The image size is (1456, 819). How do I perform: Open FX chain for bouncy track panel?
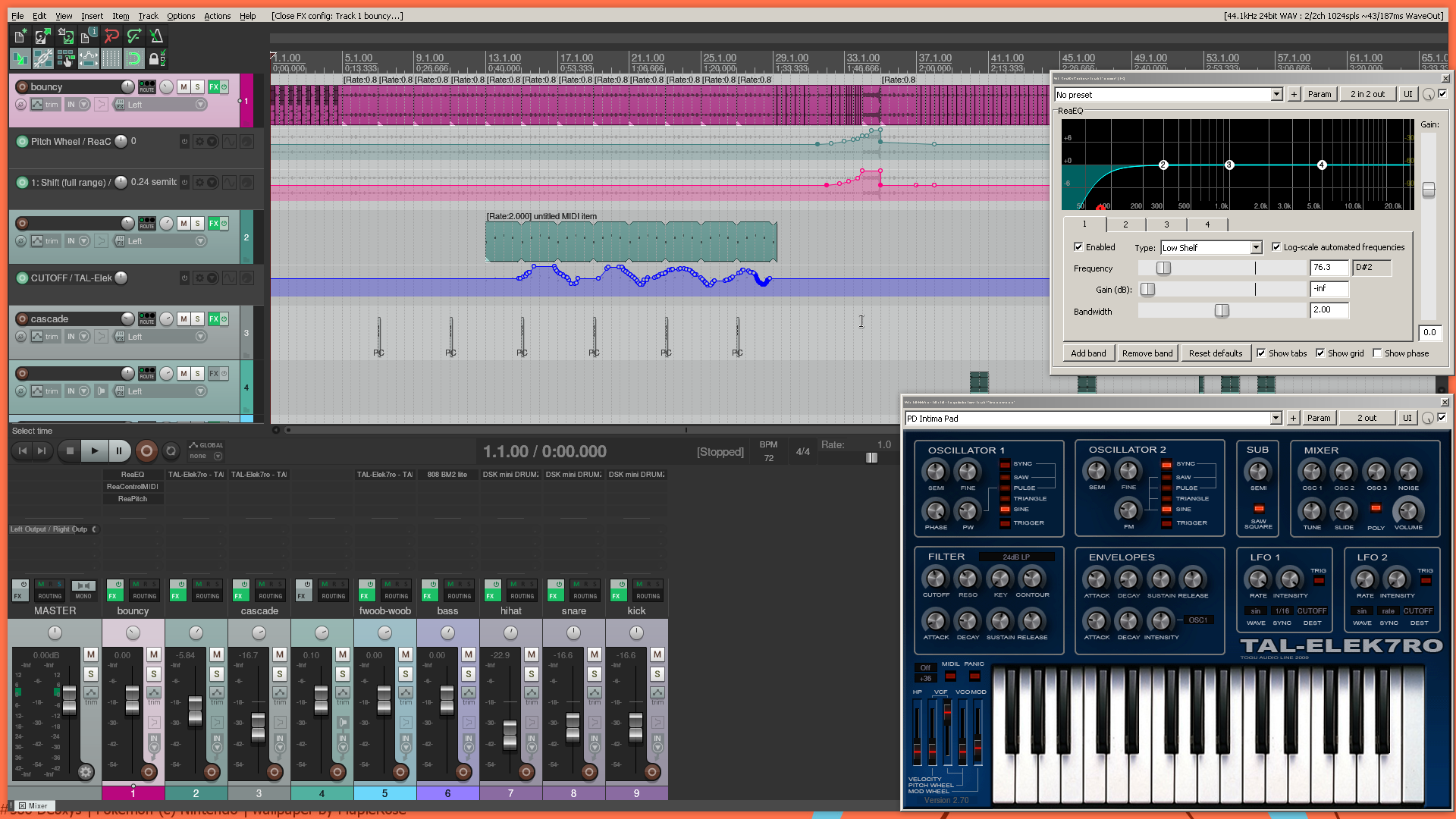pos(214,87)
